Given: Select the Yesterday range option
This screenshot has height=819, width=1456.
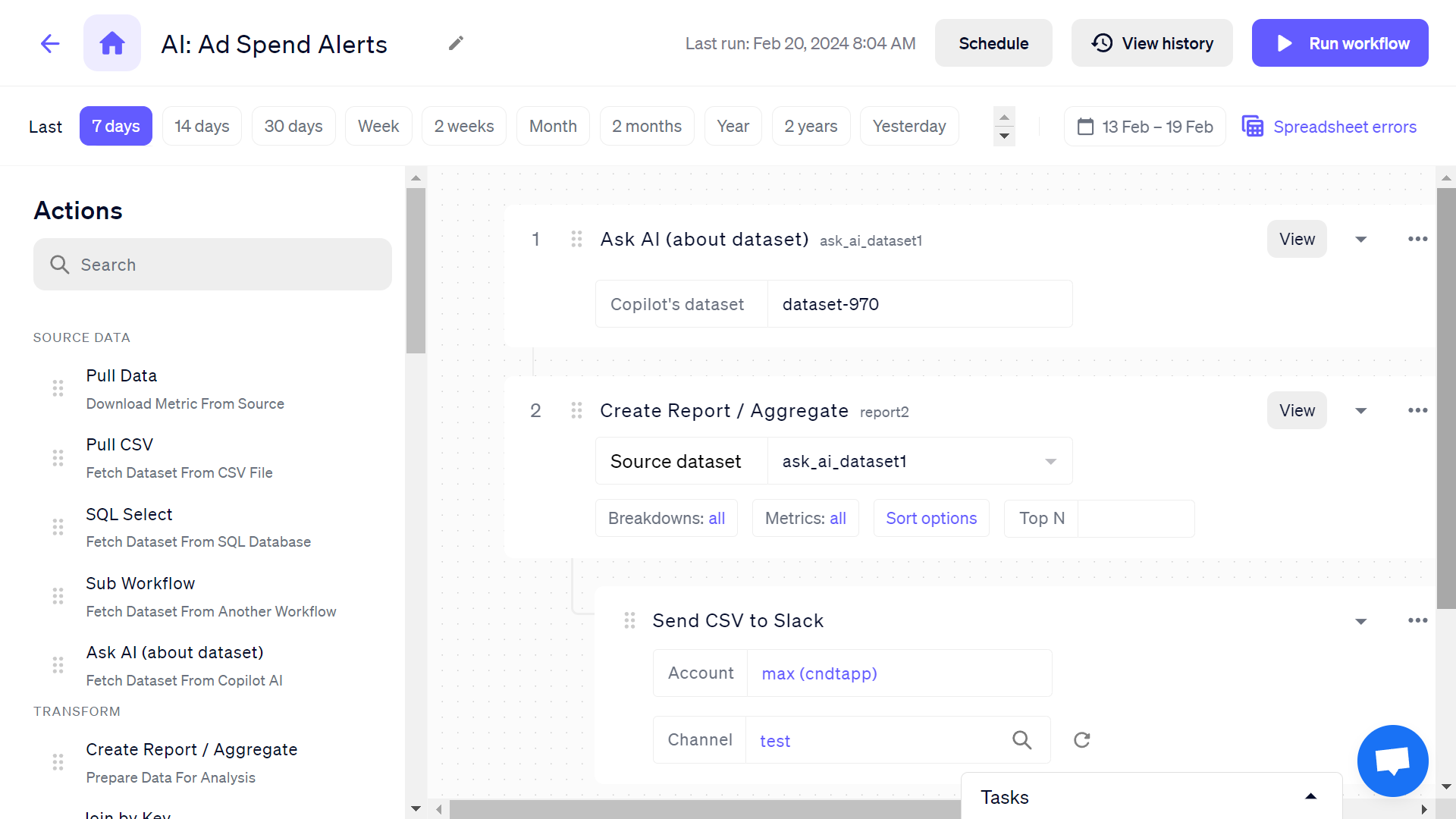Looking at the screenshot, I should [908, 126].
